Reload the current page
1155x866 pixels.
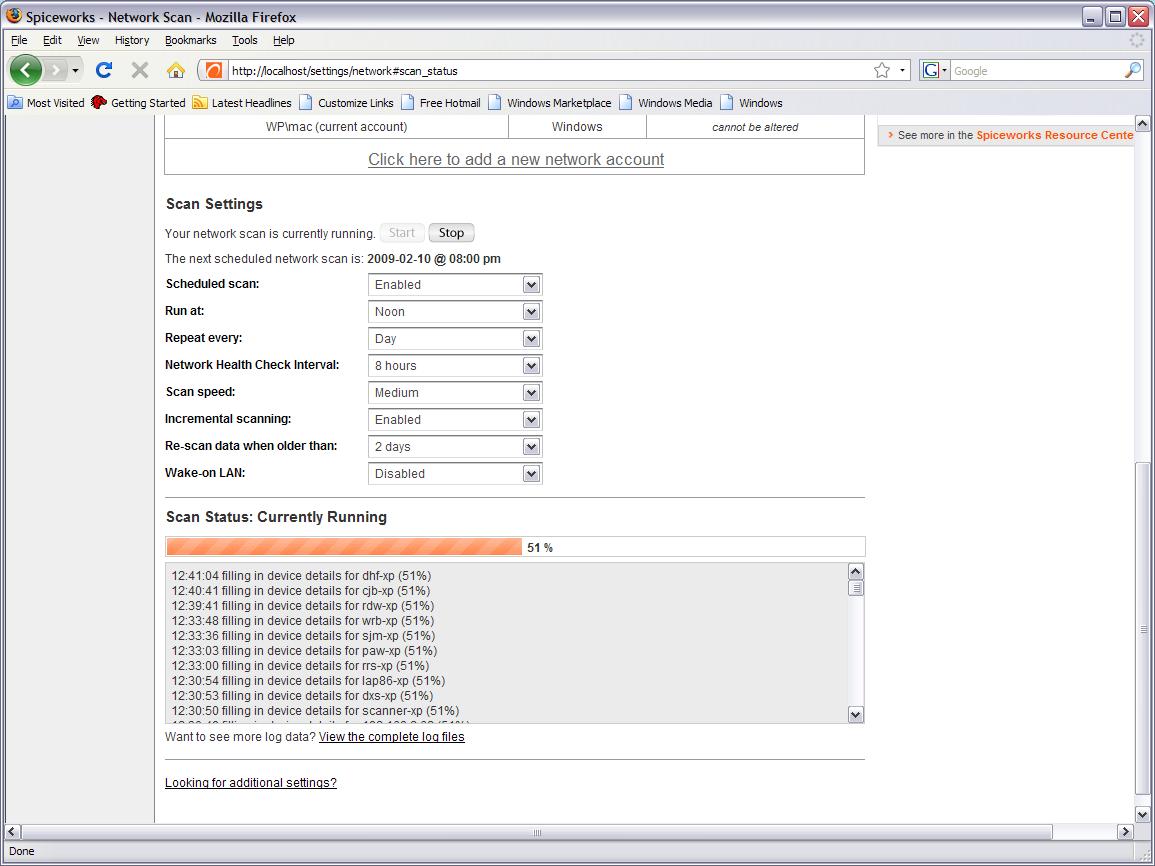[x=104, y=70]
